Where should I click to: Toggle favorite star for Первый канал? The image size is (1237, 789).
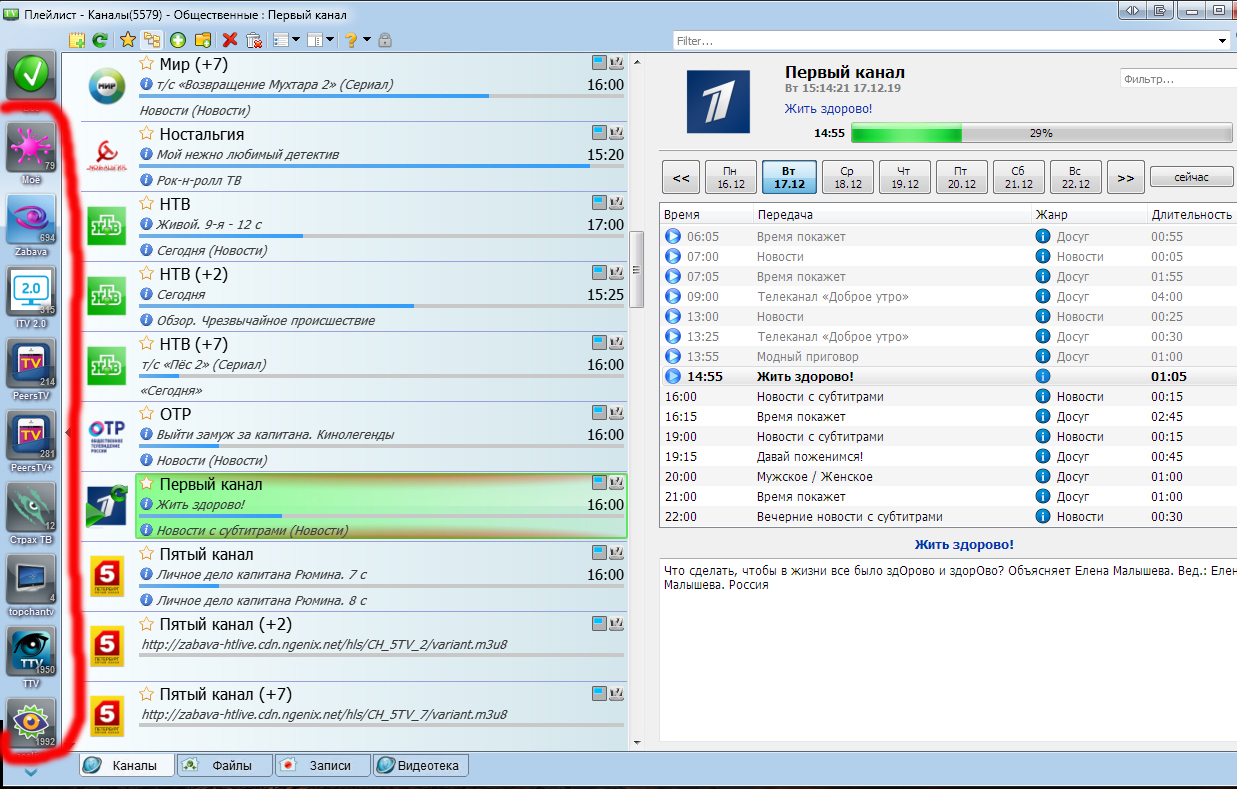(x=146, y=483)
